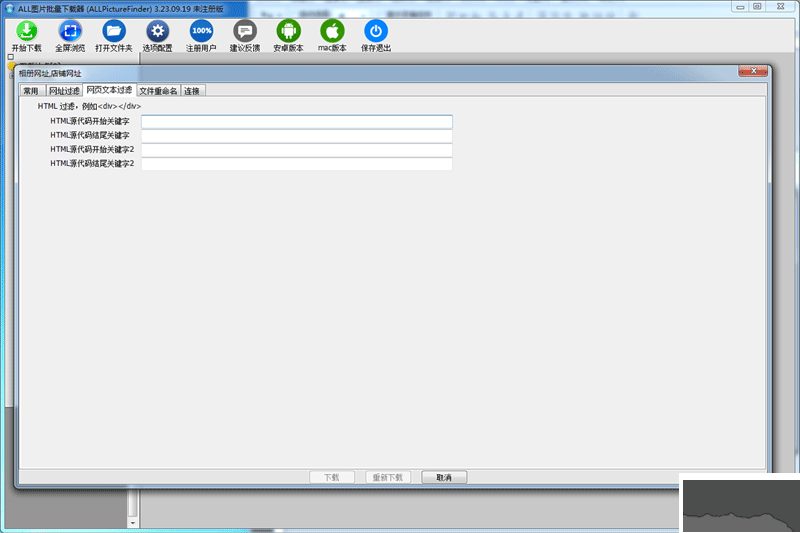Click the 开始下载 start download icon
Screen dimensions: 800x533
[27, 31]
